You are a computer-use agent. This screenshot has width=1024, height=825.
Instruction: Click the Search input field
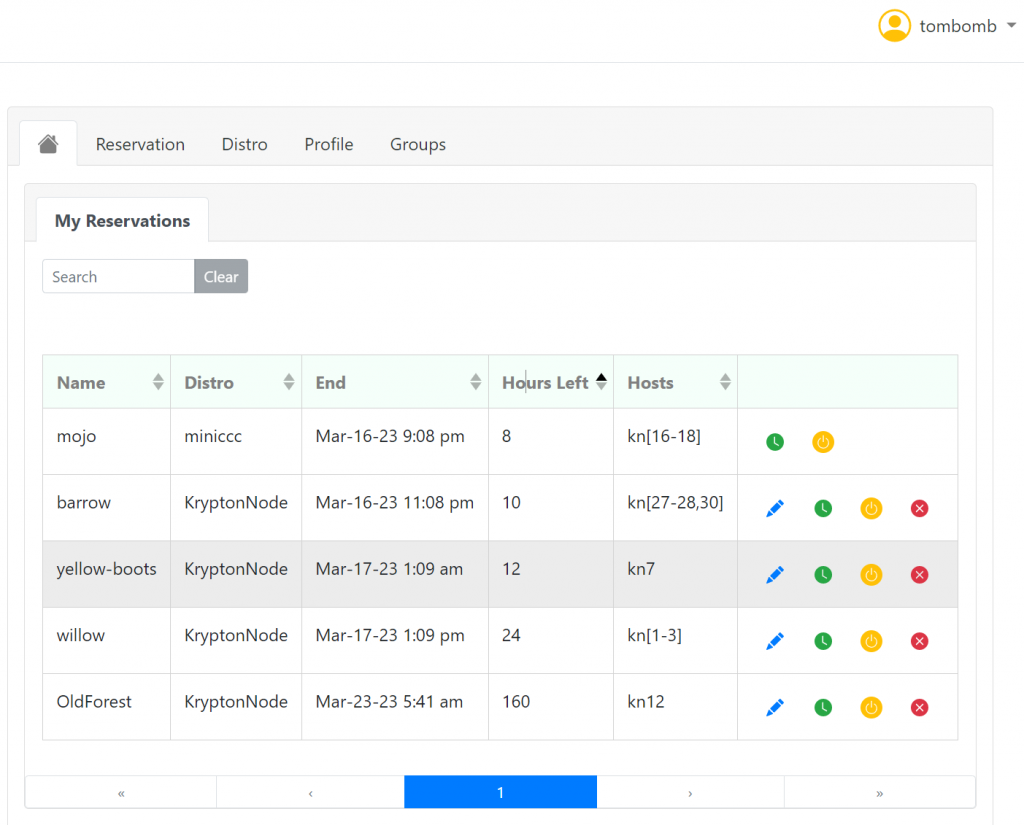(x=118, y=277)
